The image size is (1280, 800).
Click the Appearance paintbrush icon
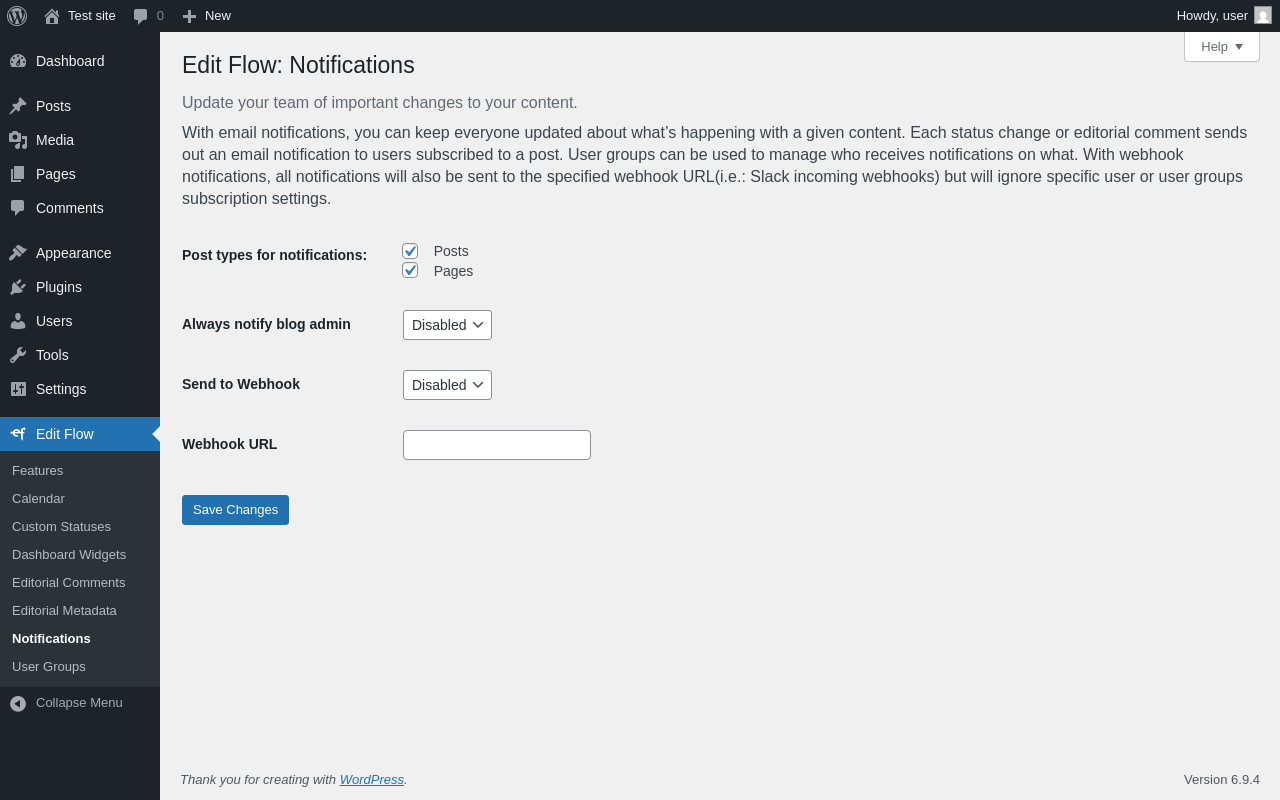point(18,253)
